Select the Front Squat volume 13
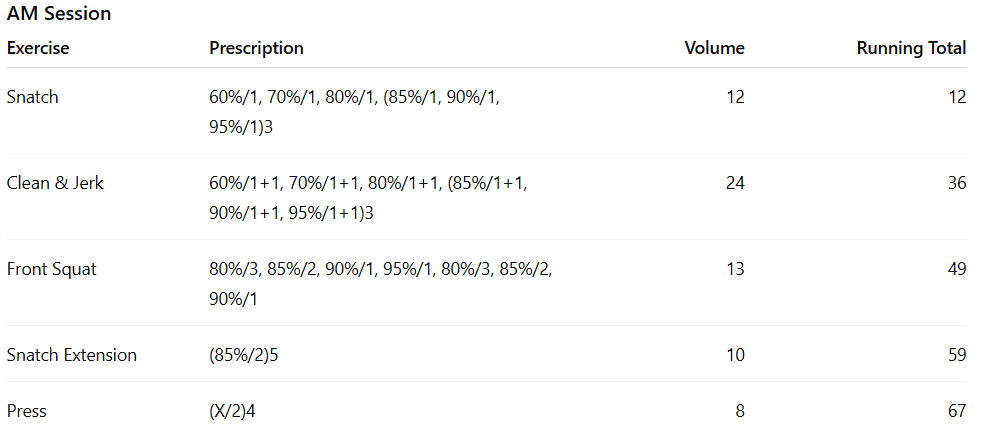Screen dimensions: 992x435 (x=735, y=269)
